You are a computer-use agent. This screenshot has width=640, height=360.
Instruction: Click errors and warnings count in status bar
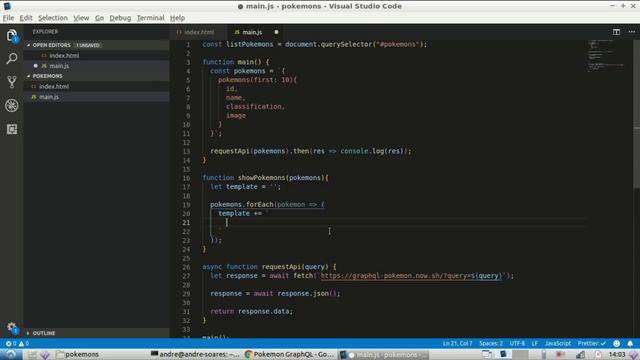[x=17, y=343]
